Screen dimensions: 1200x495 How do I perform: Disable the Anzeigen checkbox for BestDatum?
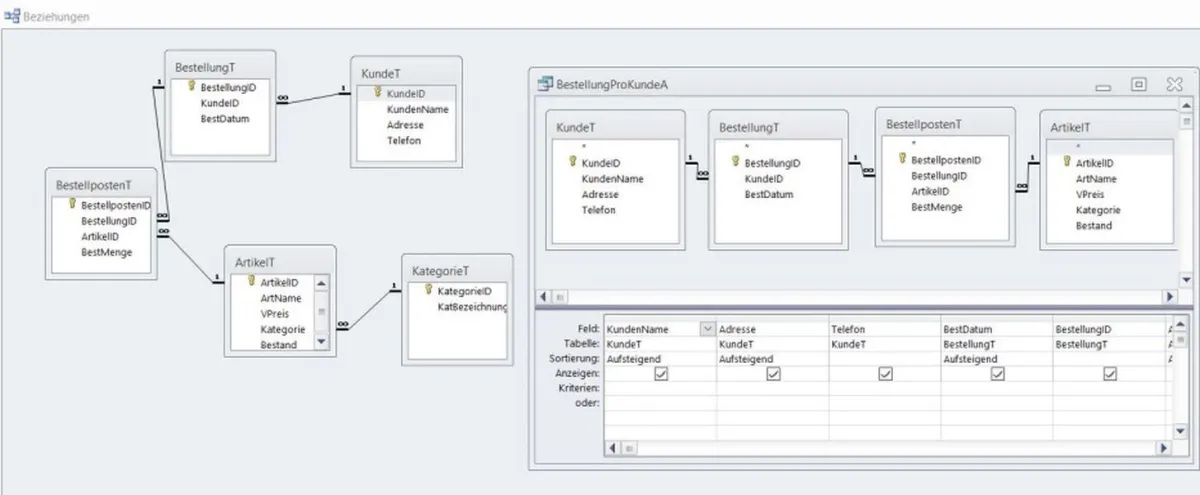pyautogui.click(x=997, y=373)
